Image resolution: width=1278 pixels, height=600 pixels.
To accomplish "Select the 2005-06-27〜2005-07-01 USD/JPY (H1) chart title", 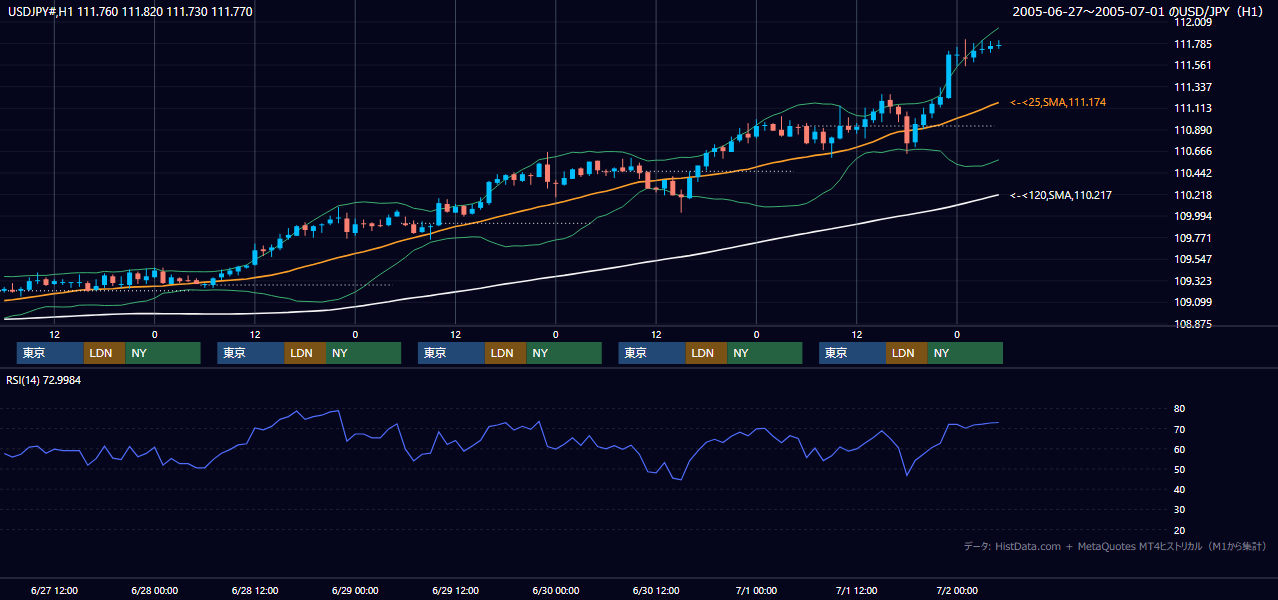I will [1139, 12].
